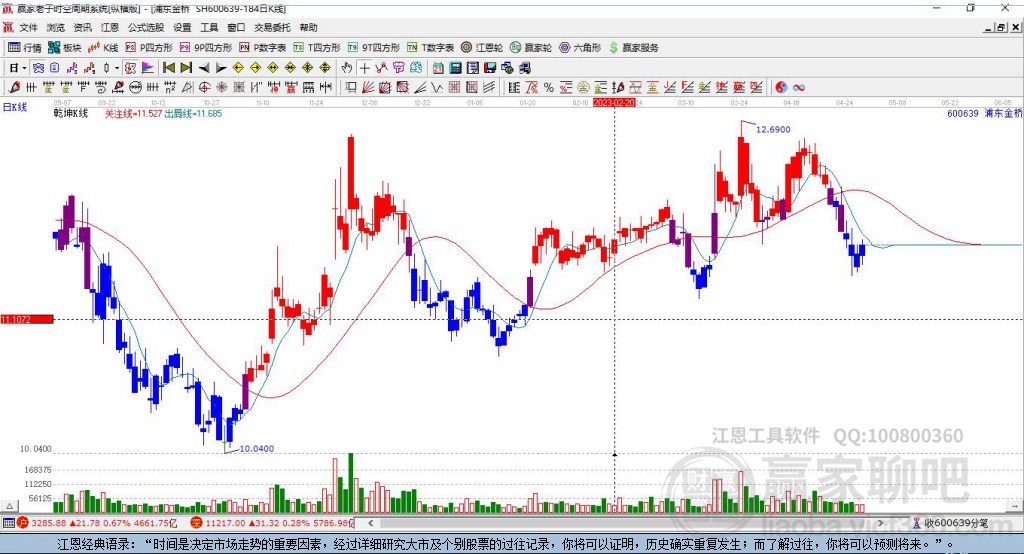Click the 10.0400 low price annotation

click(x=257, y=448)
